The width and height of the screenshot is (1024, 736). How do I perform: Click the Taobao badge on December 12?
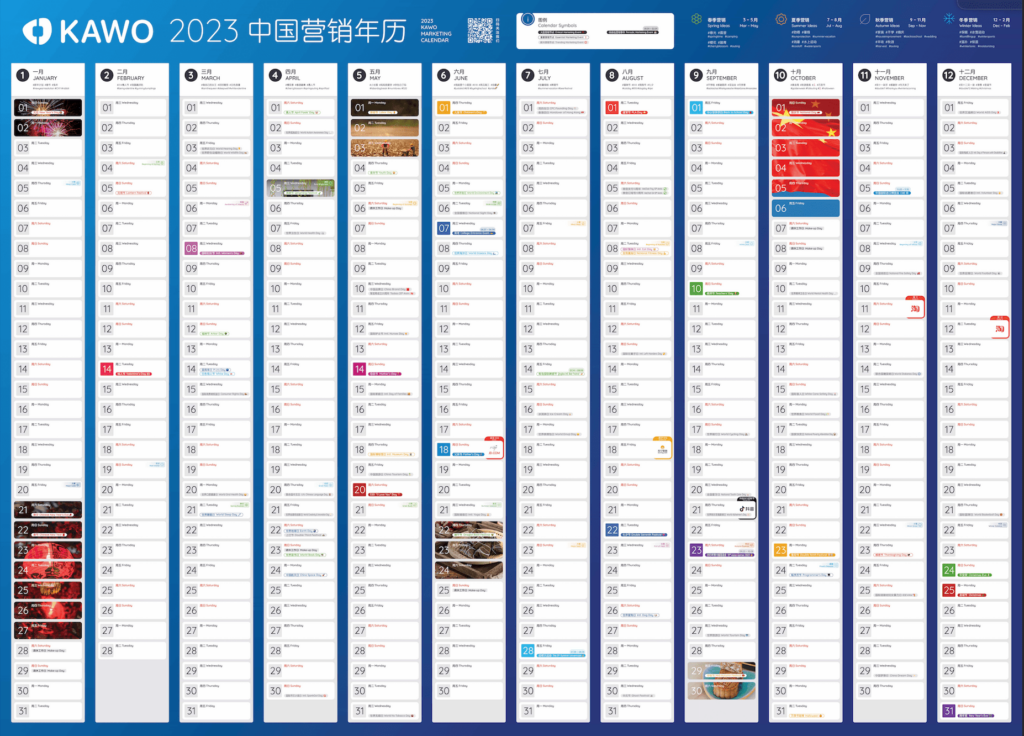[999, 328]
